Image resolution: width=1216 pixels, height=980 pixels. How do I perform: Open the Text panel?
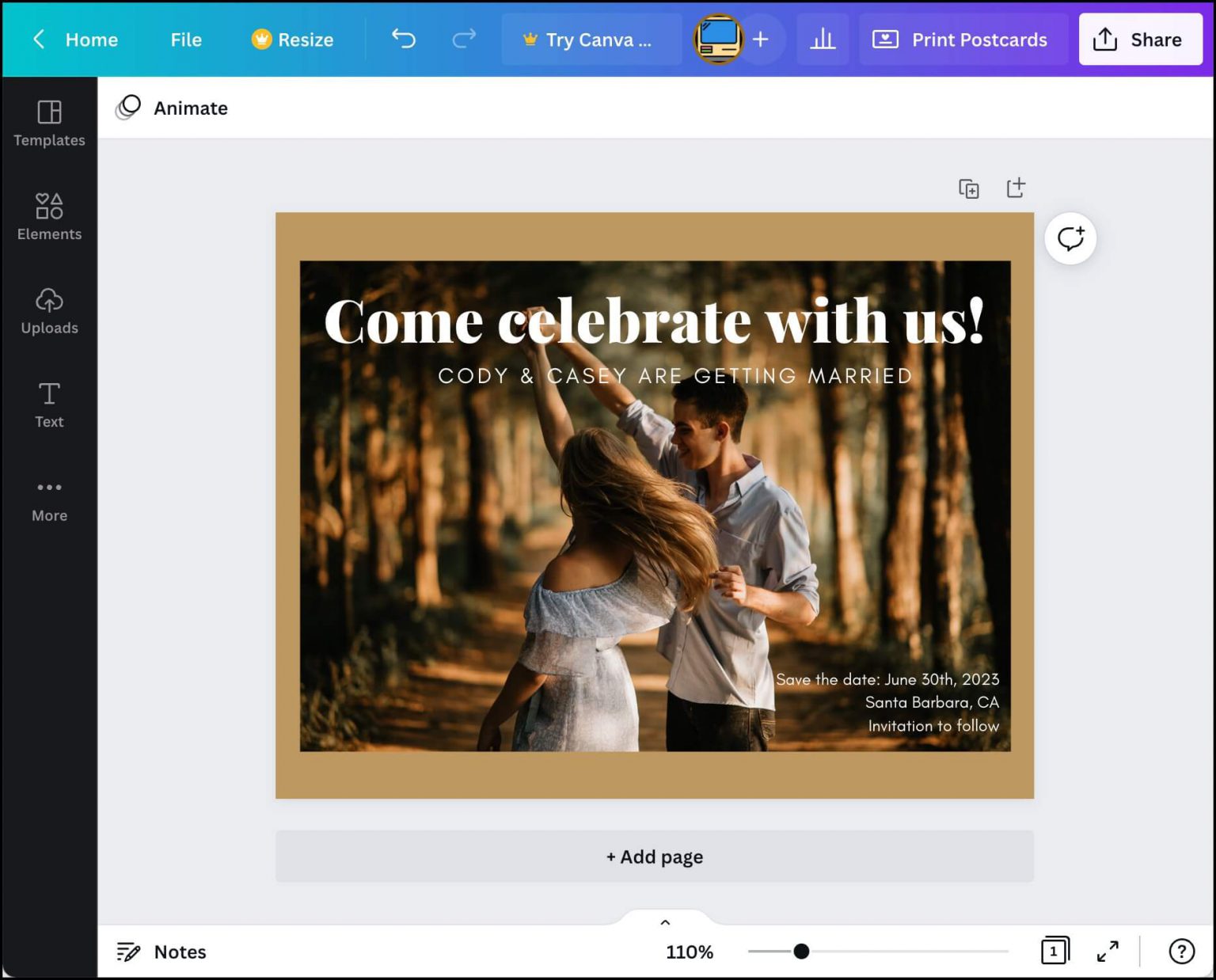(x=49, y=405)
